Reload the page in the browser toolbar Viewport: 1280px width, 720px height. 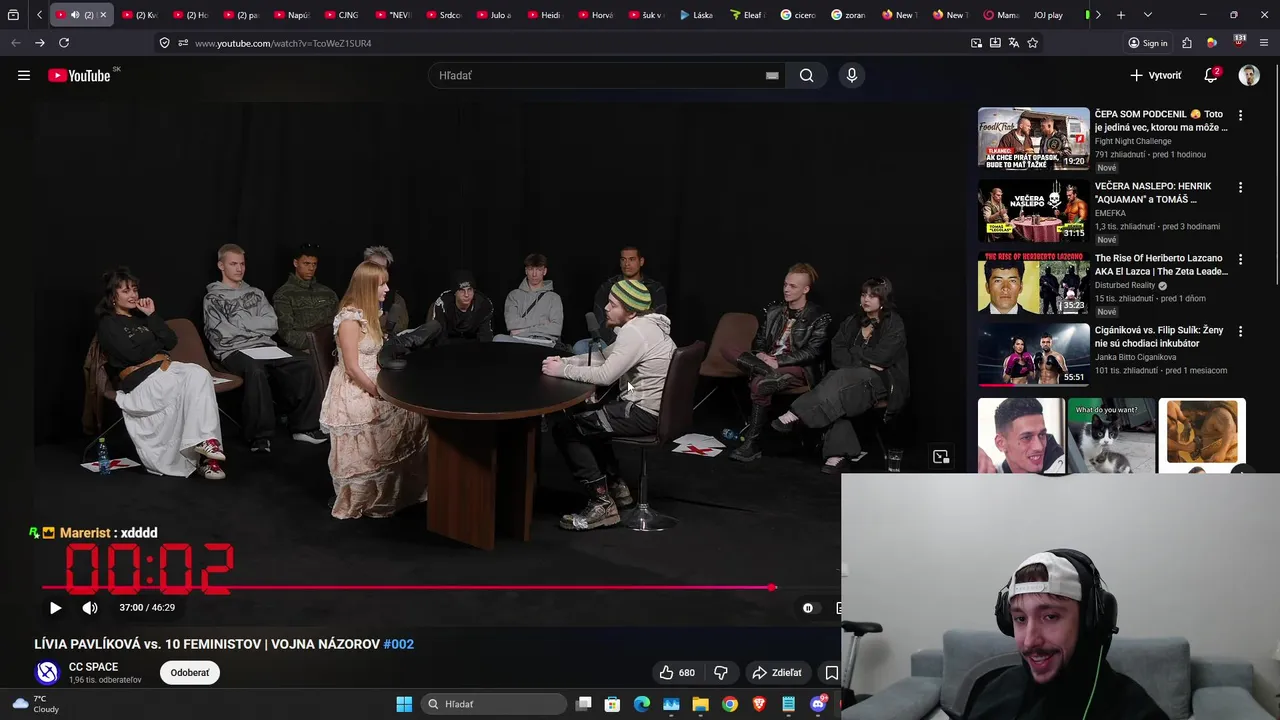[x=64, y=43]
